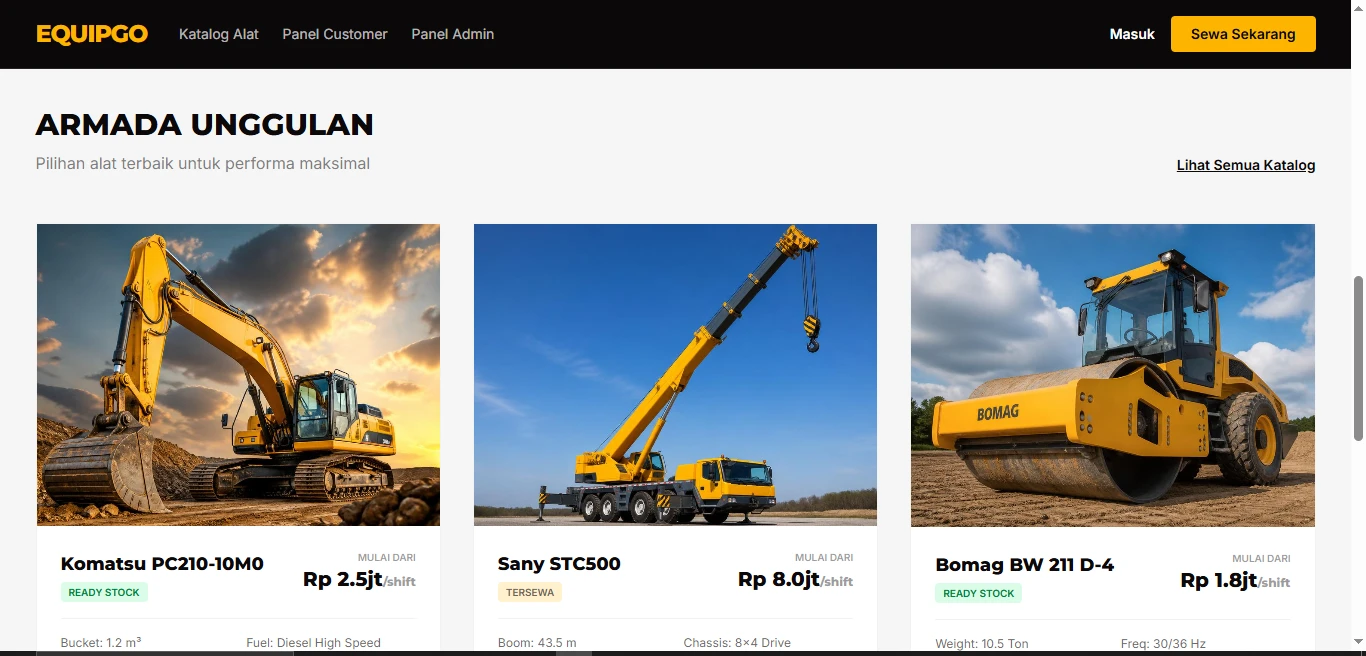Click the Boom: 43.5 m spec

[x=537, y=642]
